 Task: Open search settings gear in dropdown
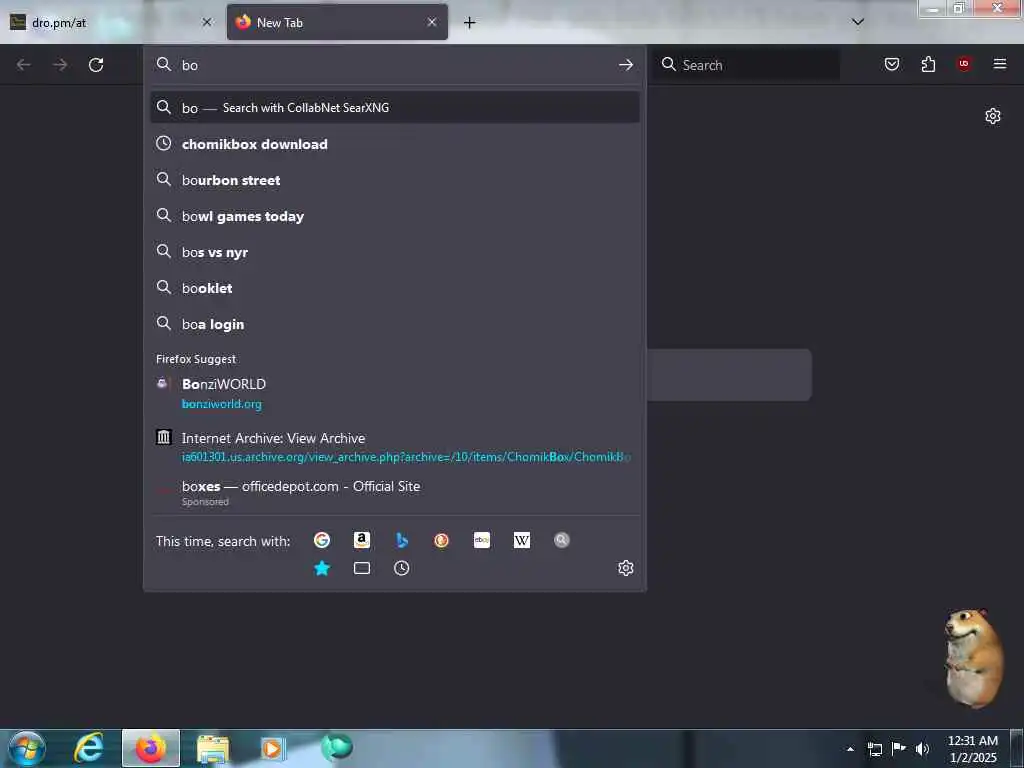point(626,568)
